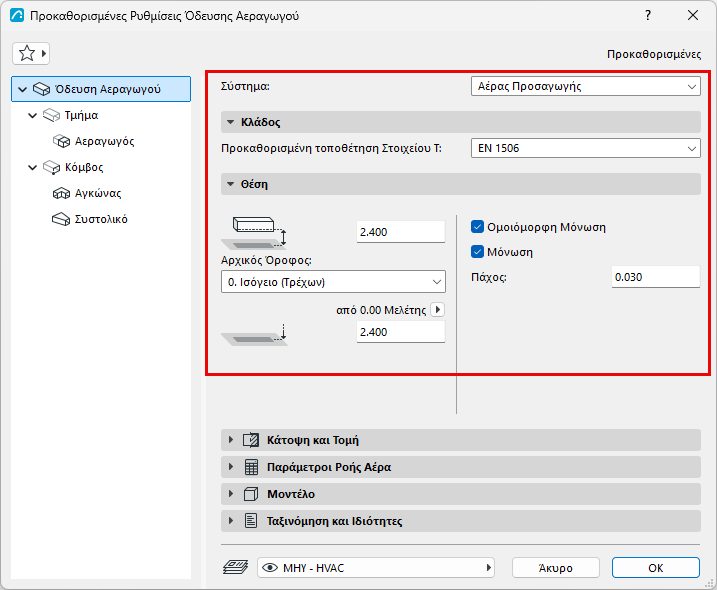Collapse the Κλάδος section header
717x590 pixels.
point(460,122)
